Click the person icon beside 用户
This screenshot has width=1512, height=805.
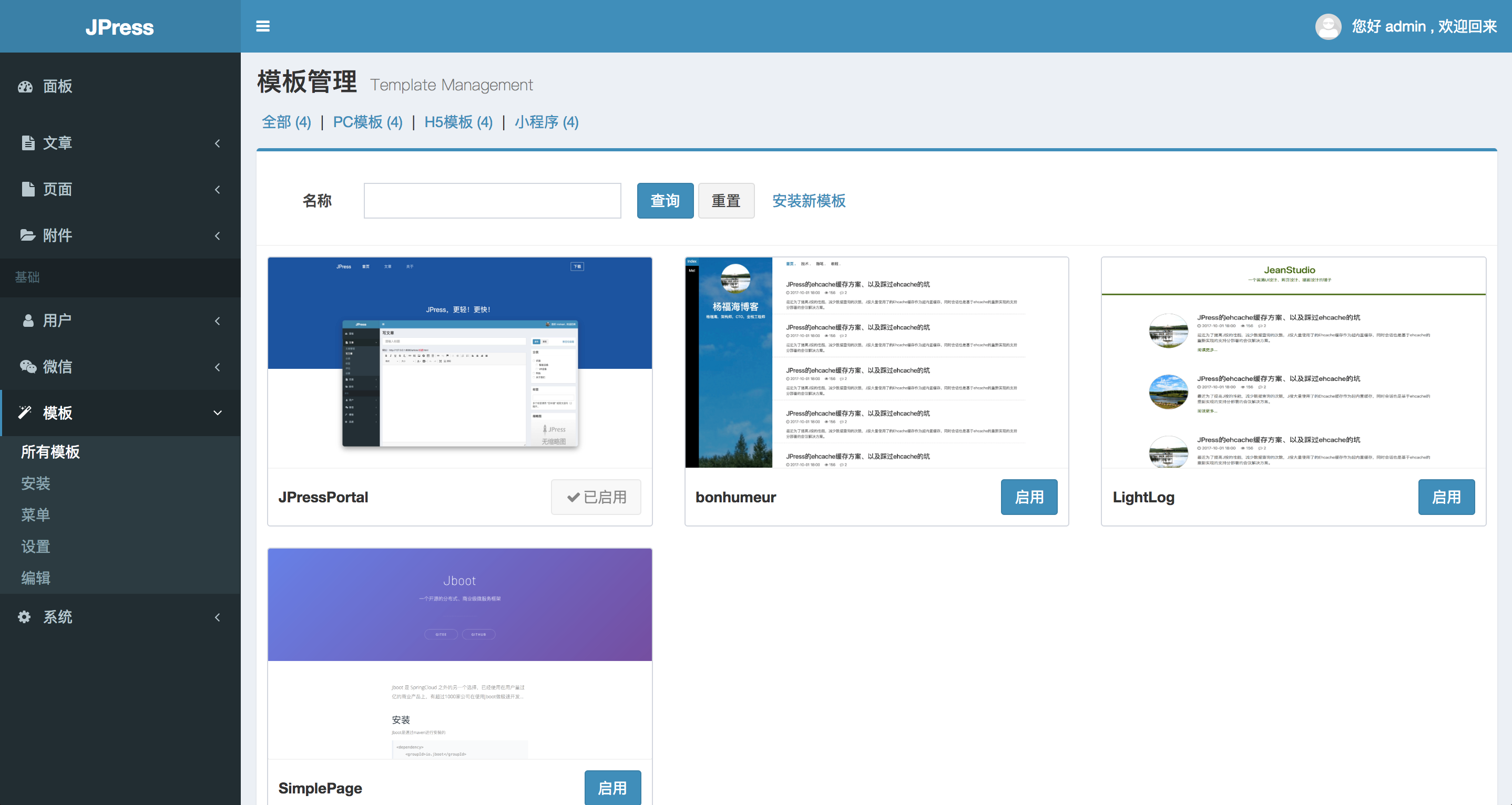coord(27,321)
